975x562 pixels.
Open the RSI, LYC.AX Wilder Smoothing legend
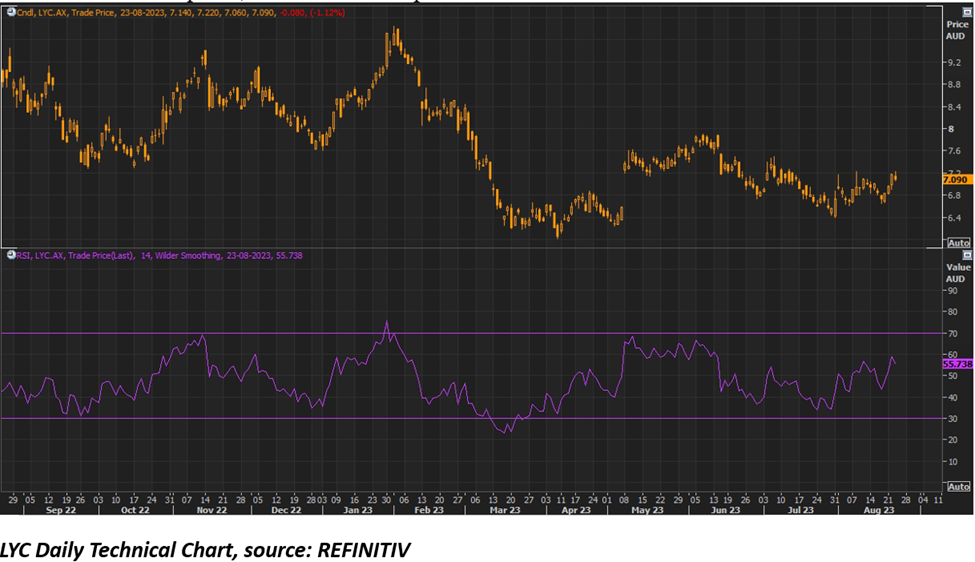click(159, 256)
